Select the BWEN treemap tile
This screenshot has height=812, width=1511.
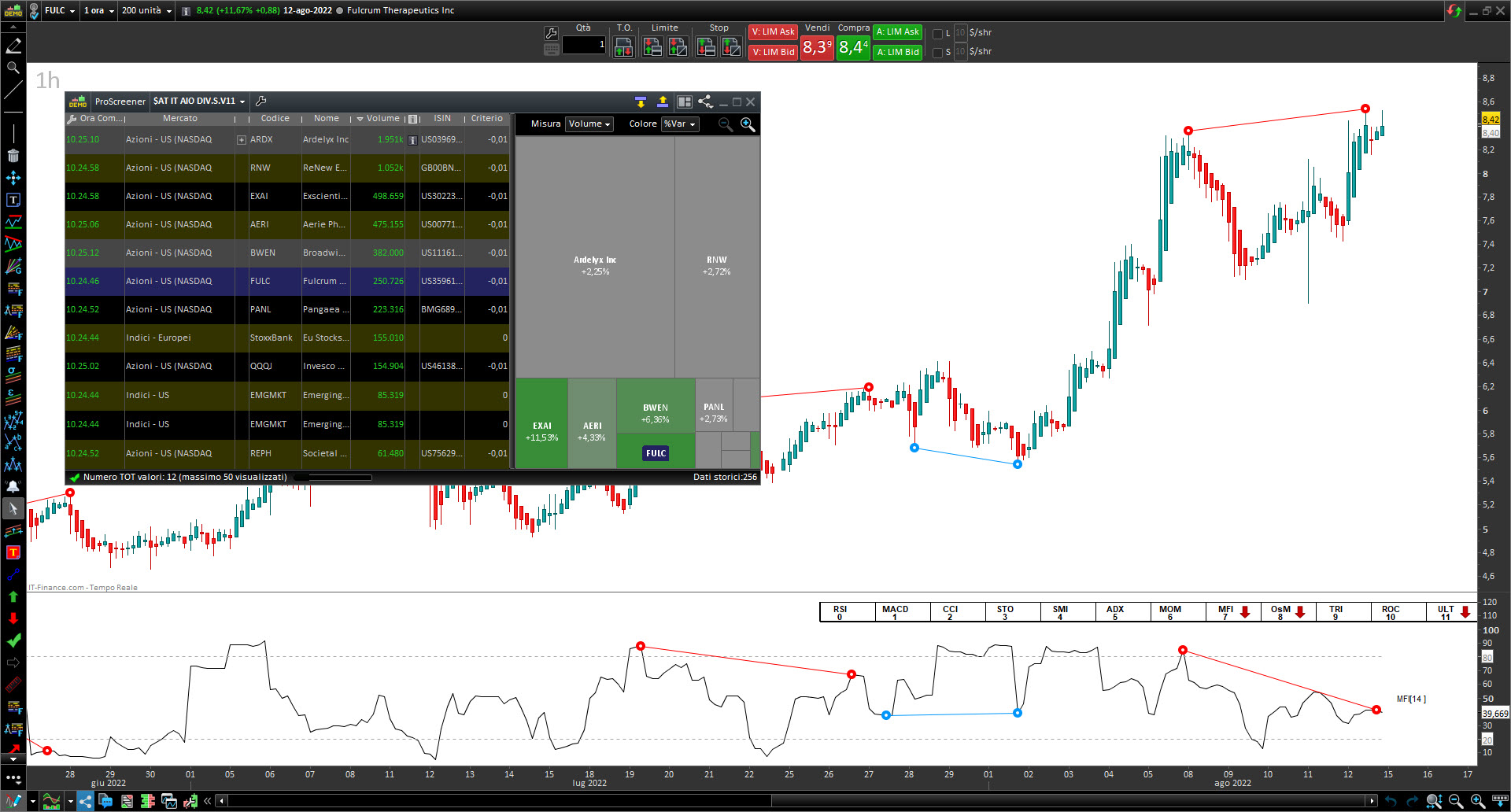pos(656,406)
